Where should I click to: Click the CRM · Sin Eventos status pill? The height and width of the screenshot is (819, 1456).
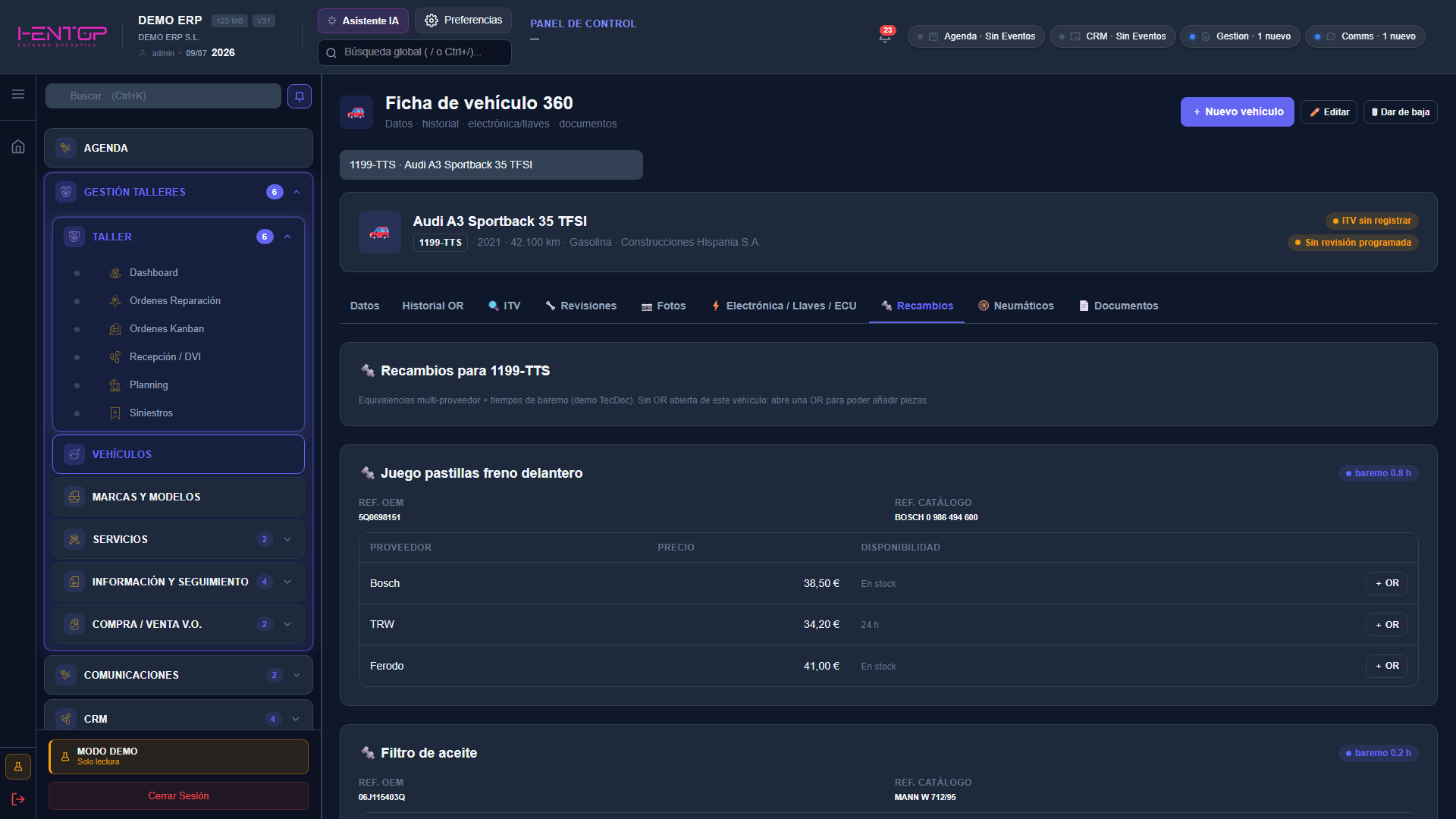[1112, 36]
